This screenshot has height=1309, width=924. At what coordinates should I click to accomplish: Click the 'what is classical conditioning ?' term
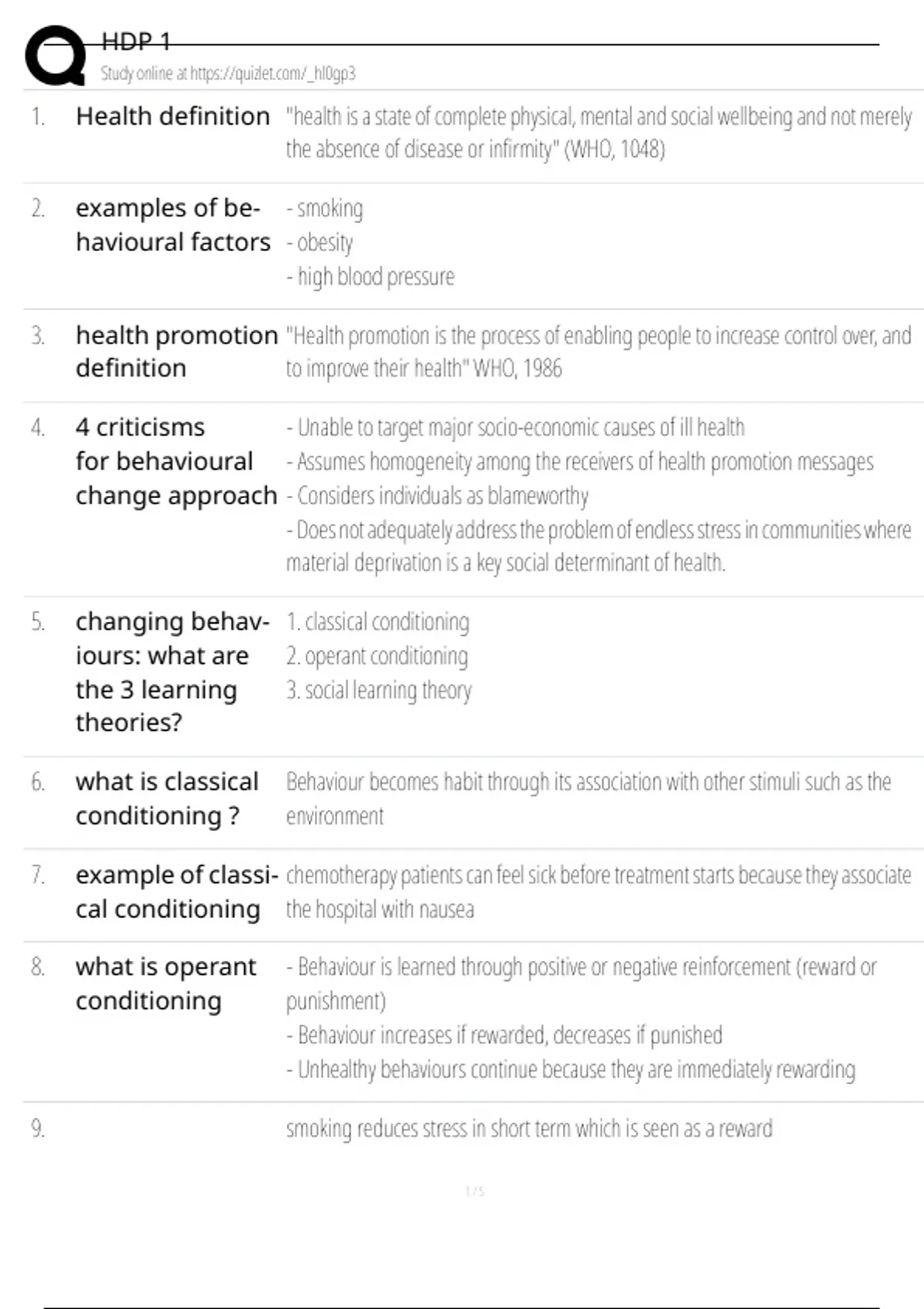point(166,798)
